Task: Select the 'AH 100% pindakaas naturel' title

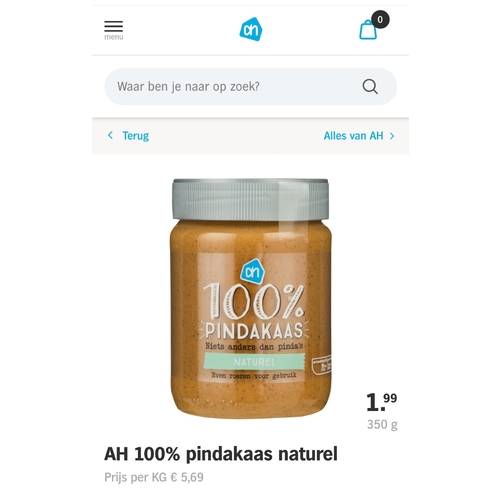Action: click(221, 454)
